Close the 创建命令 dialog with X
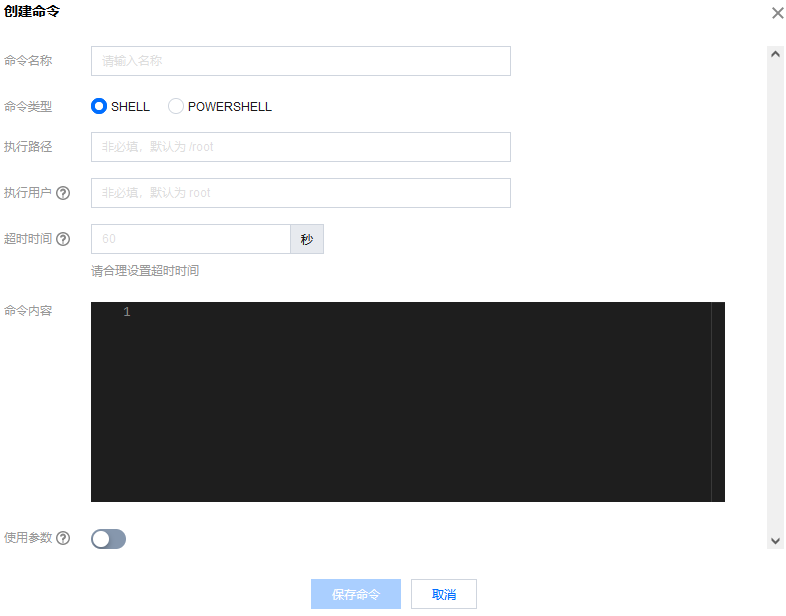 click(777, 13)
